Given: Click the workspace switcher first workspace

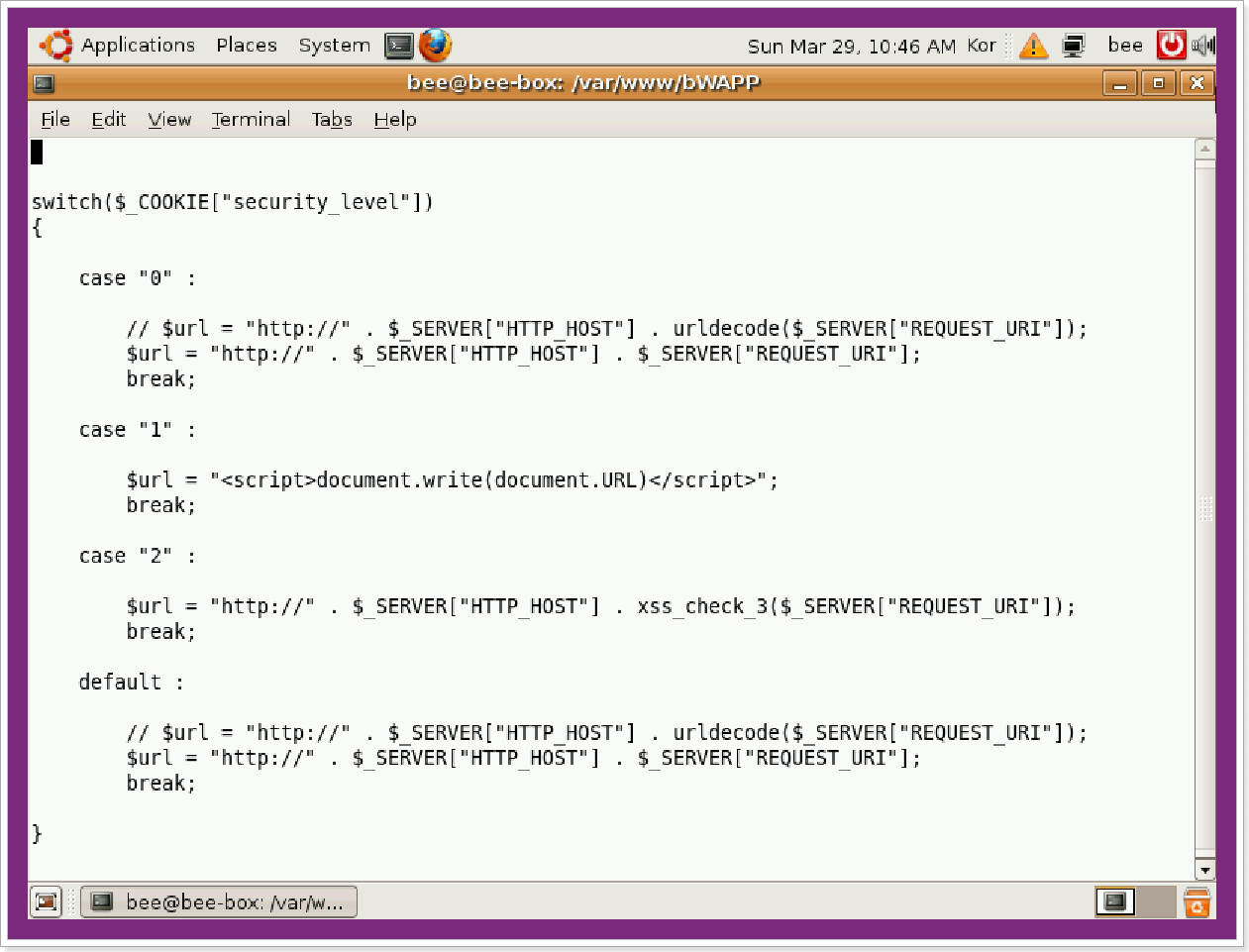Looking at the screenshot, I should click(x=1115, y=901).
